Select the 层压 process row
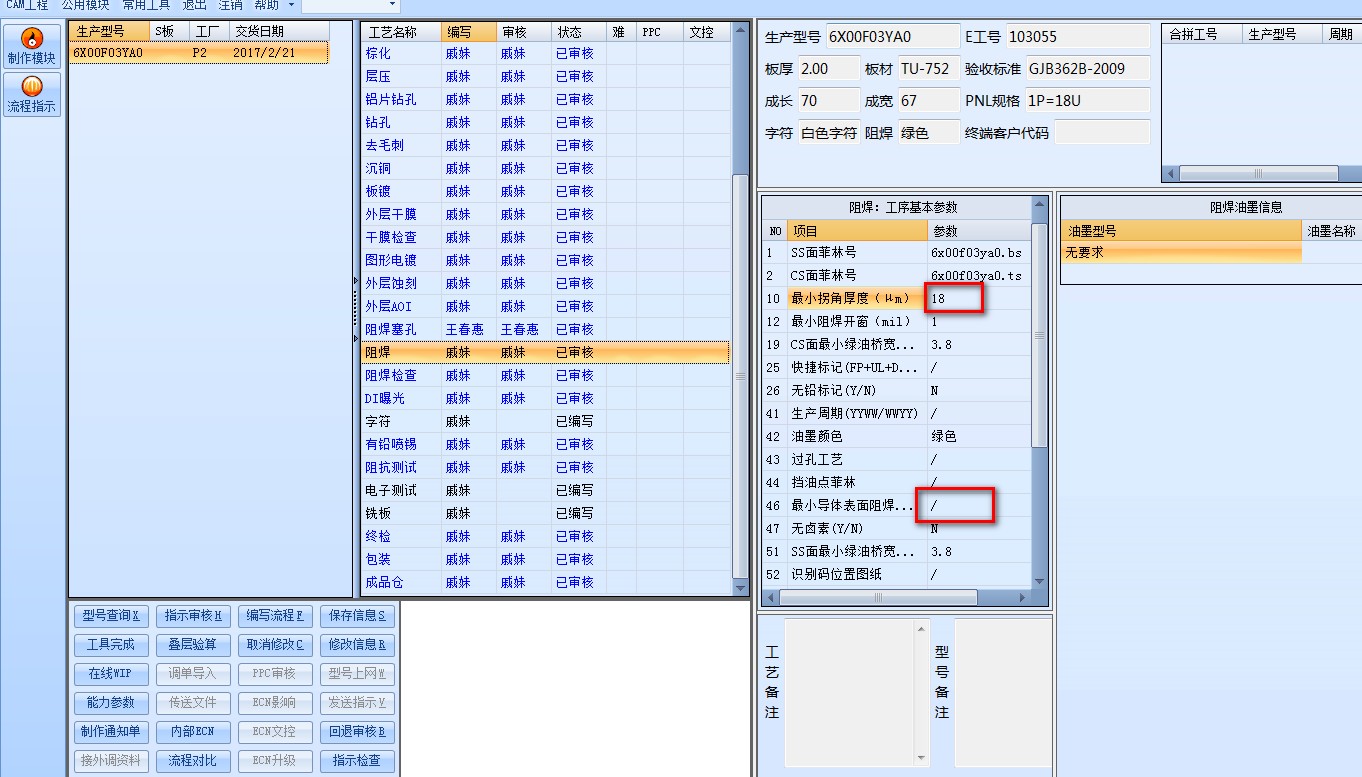 [x=546, y=77]
